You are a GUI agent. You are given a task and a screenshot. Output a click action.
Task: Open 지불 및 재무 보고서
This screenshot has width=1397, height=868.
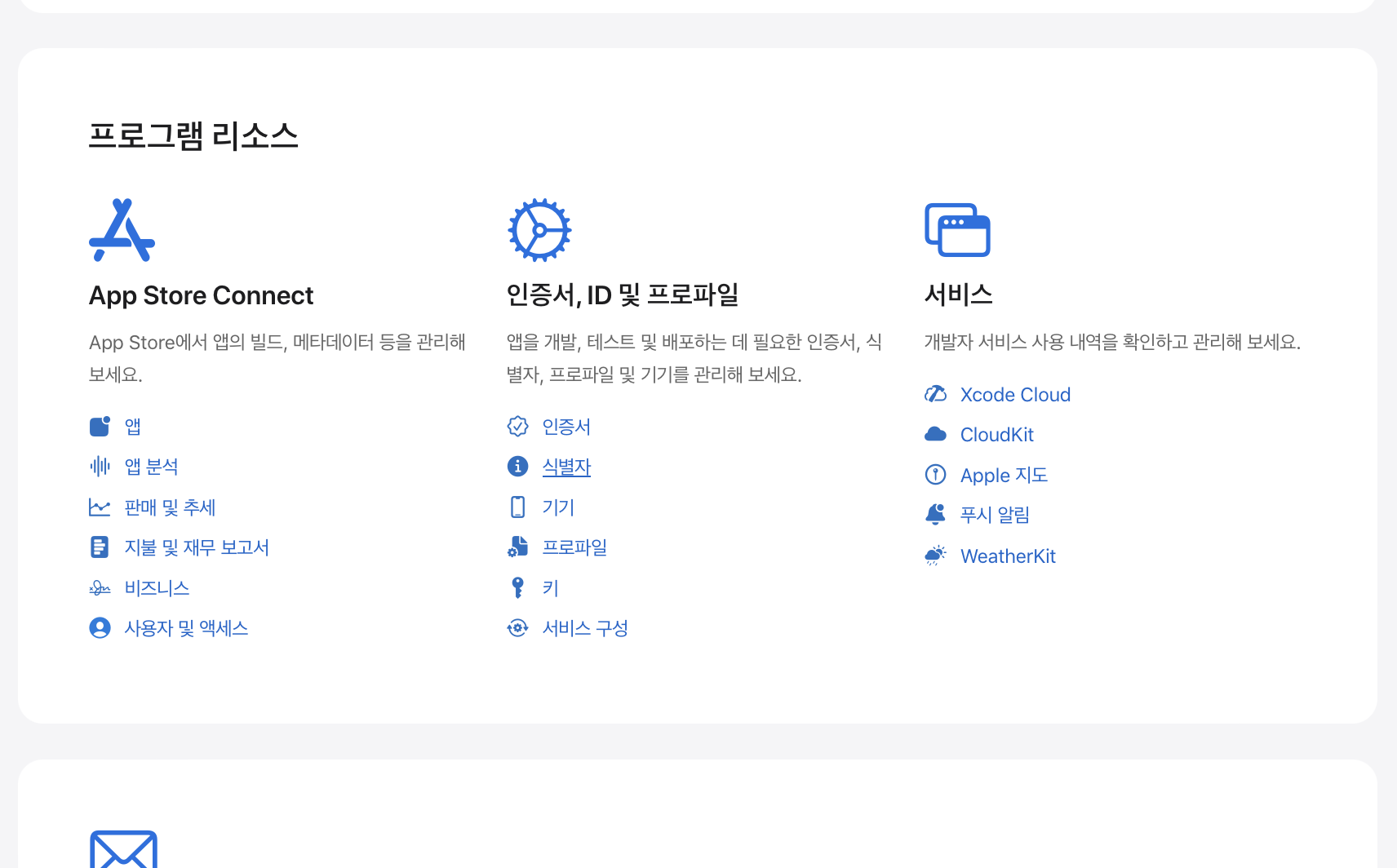pos(197,547)
